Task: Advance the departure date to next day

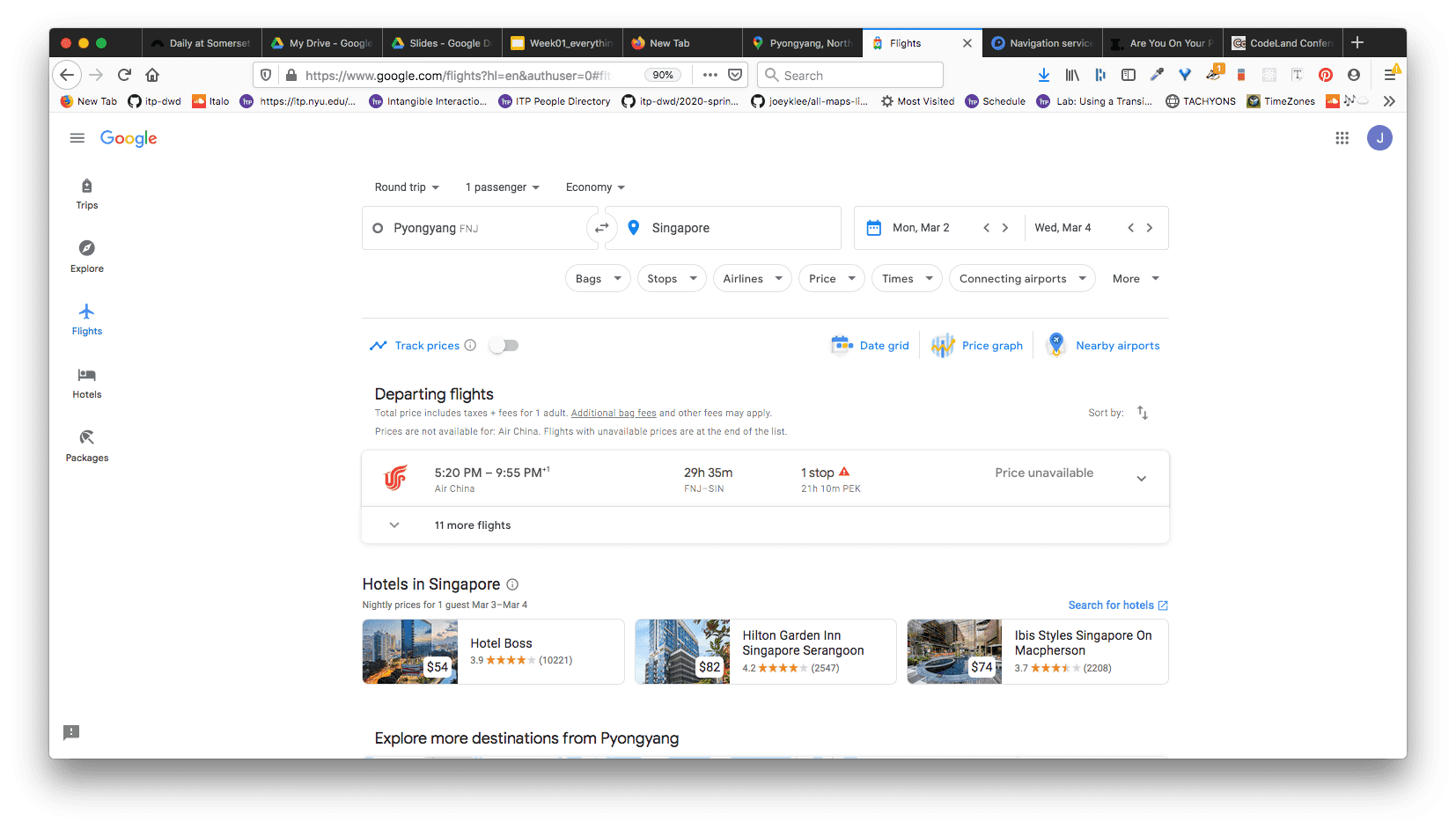Action: pos(1005,228)
